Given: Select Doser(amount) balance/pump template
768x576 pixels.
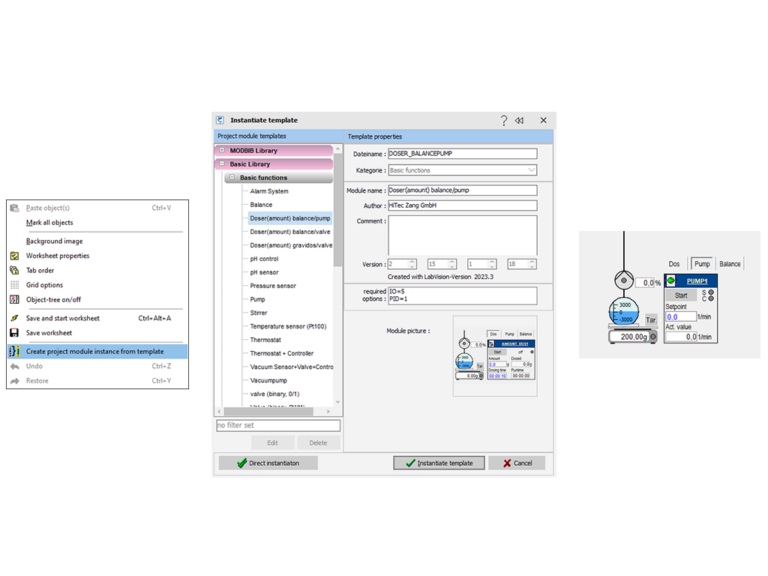Looking at the screenshot, I should (x=290, y=218).
